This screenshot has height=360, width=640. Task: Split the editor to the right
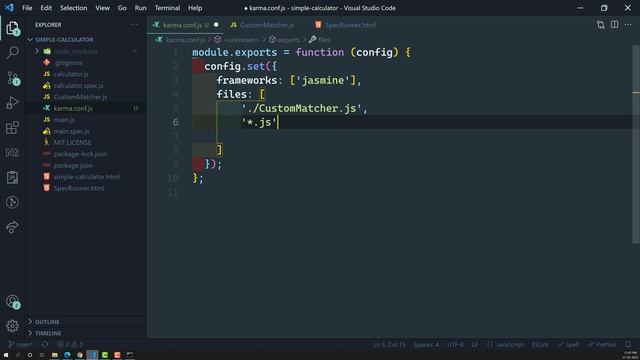pos(614,25)
